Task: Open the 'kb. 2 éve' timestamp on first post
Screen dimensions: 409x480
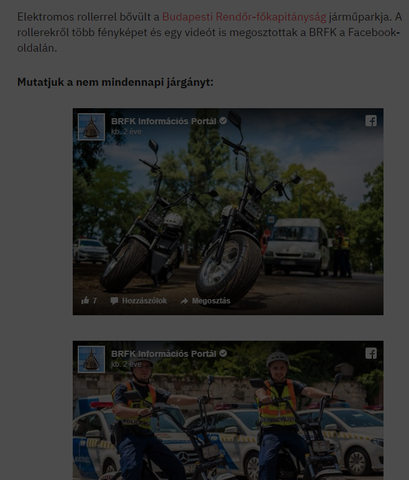Action: [x=126, y=131]
